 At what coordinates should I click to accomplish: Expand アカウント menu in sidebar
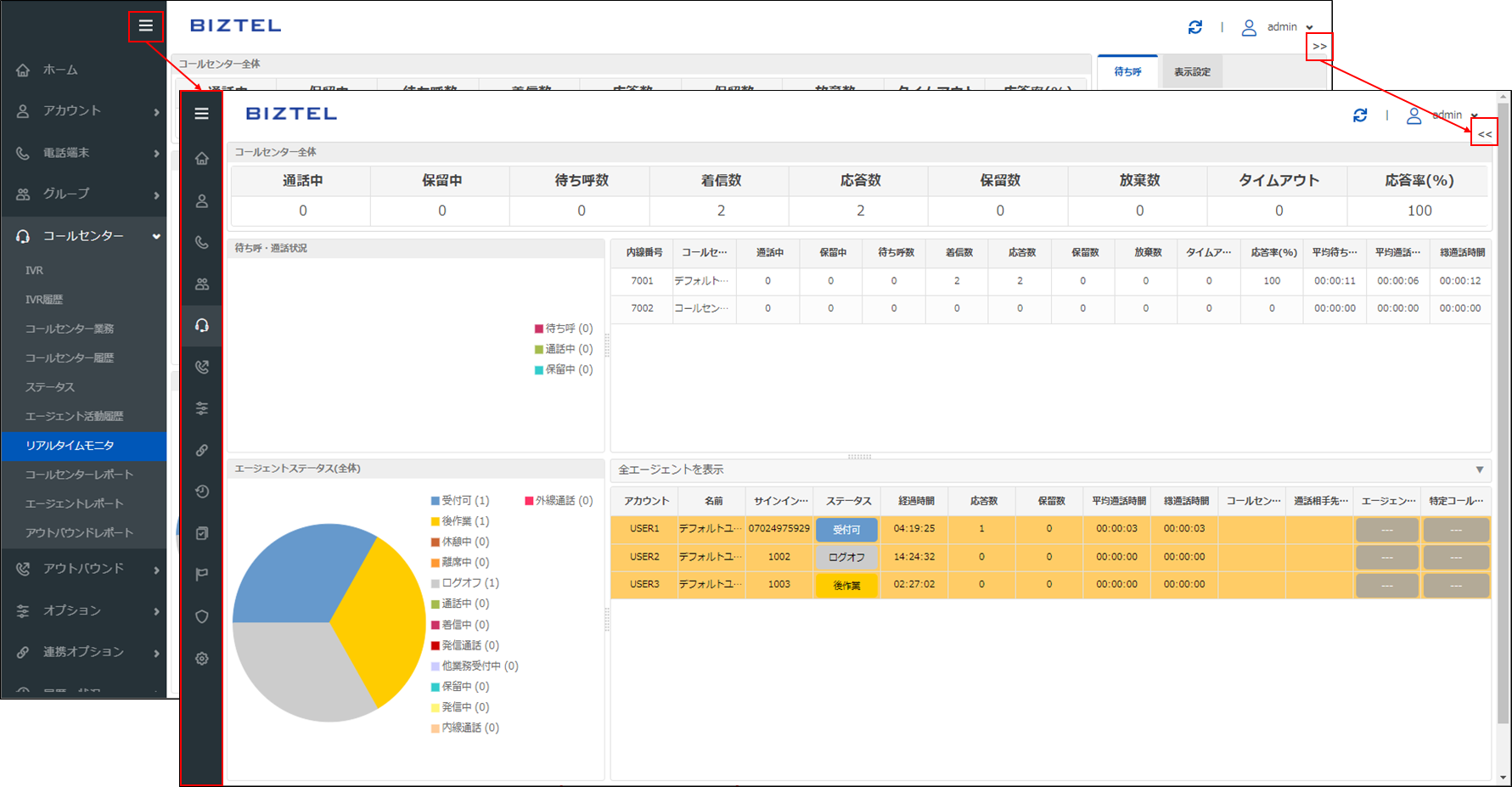click(x=83, y=111)
